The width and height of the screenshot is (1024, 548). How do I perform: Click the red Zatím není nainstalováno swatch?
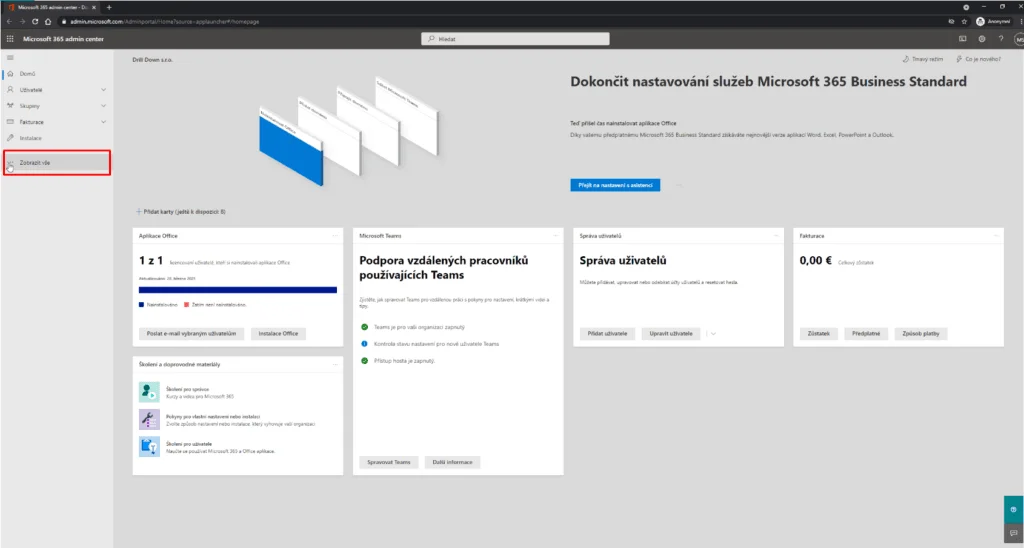[x=186, y=305]
